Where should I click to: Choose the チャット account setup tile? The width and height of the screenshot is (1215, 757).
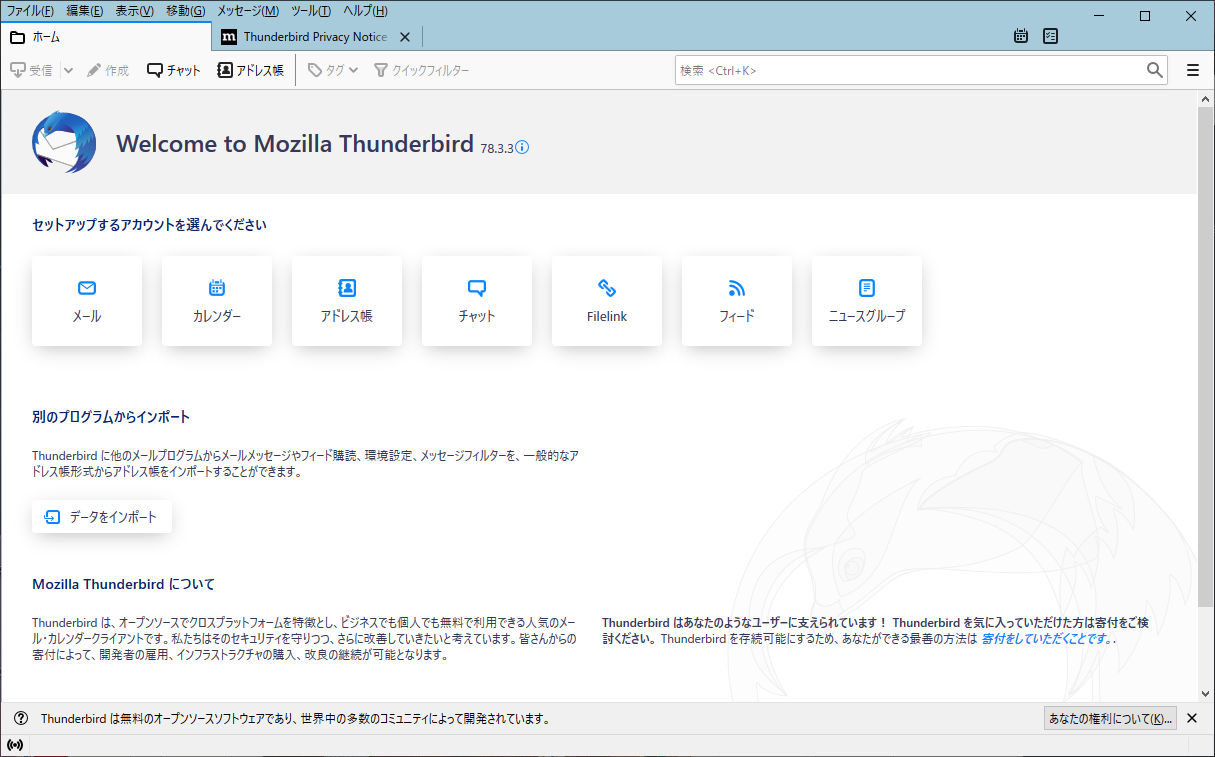coord(477,301)
